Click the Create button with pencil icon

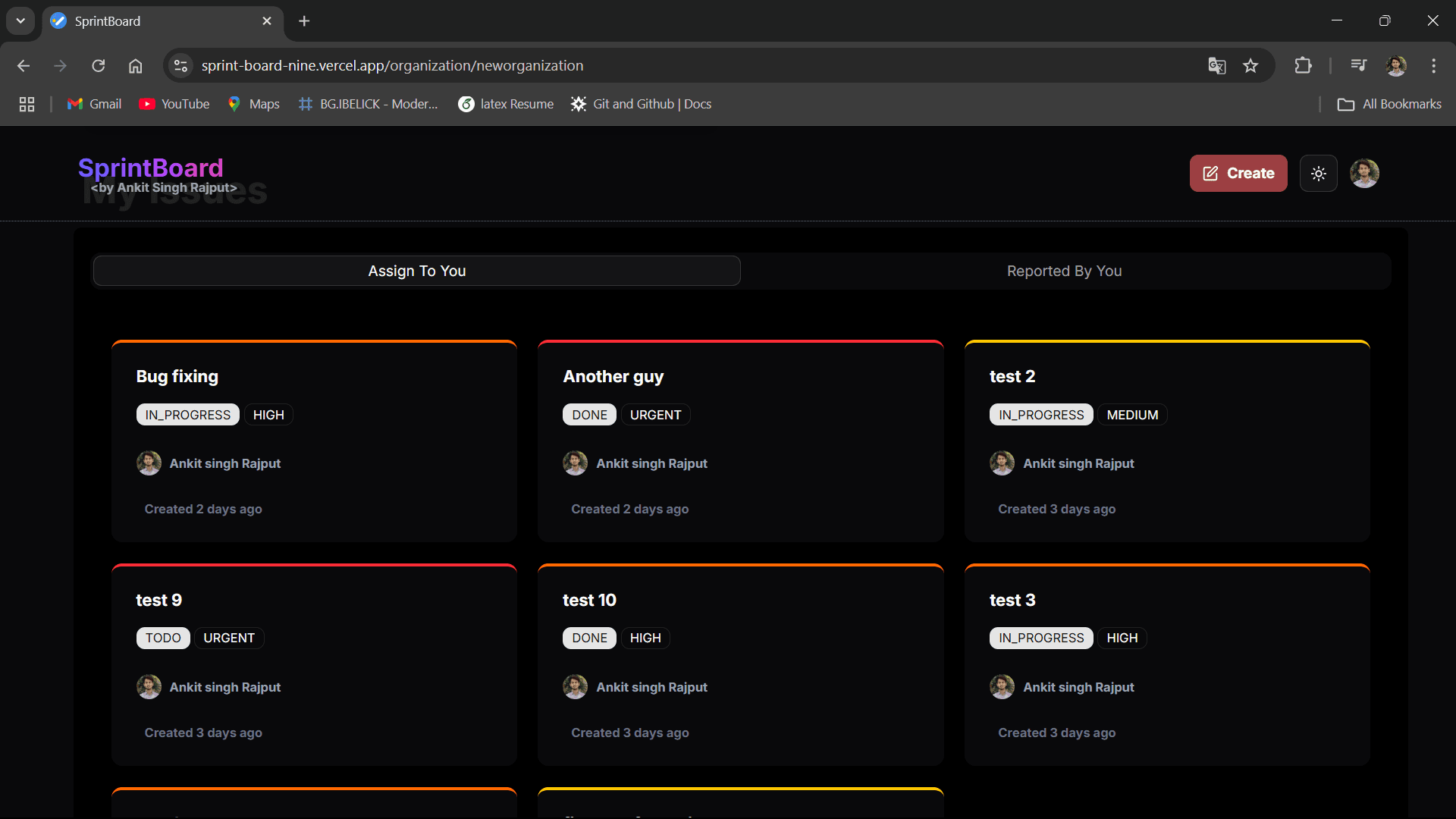[1238, 173]
